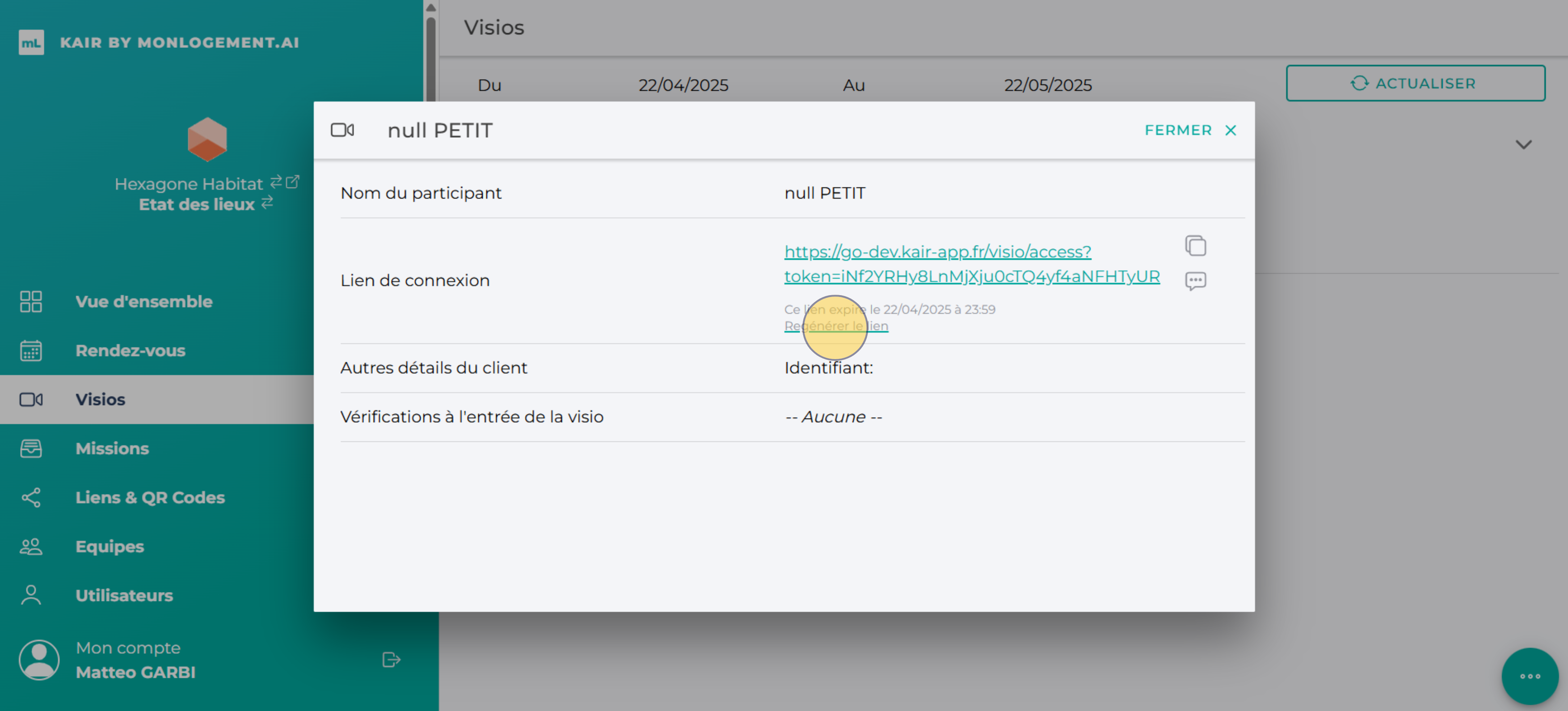
Task: Click the user avatar icon for Mon compte
Action: pos(39,659)
